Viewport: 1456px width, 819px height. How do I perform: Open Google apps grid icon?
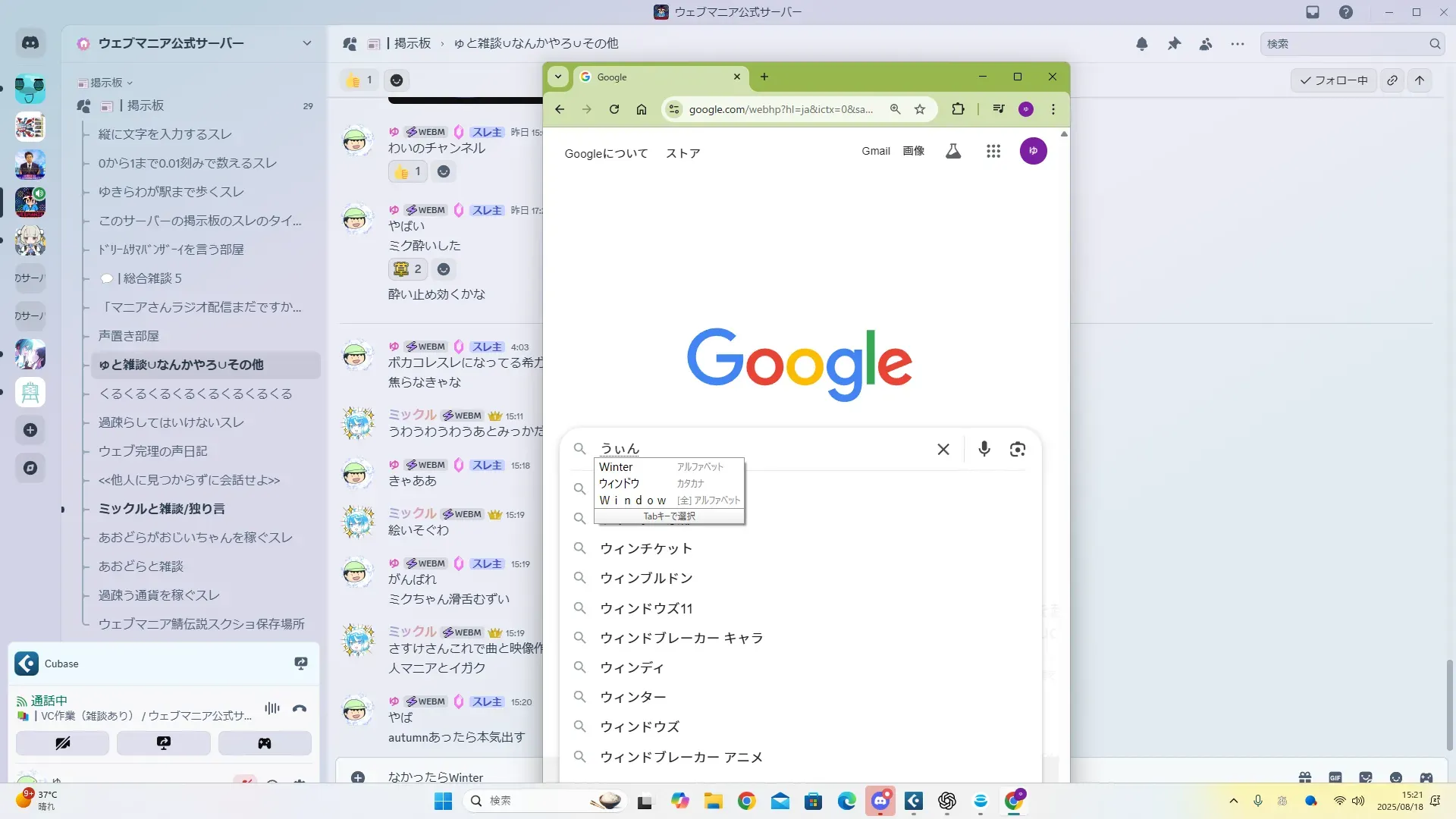pyautogui.click(x=993, y=152)
